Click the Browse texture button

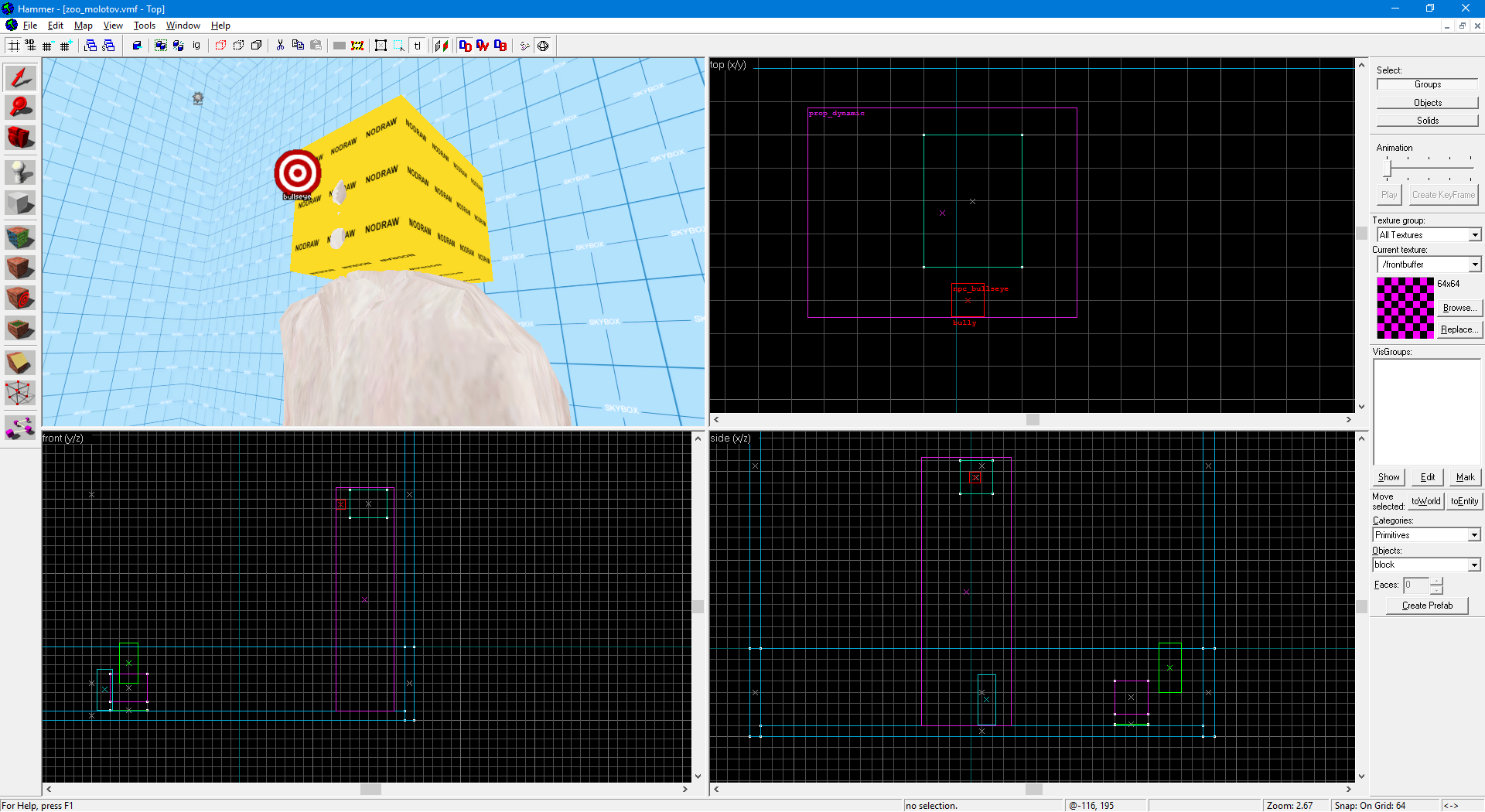tap(1459, 308)
